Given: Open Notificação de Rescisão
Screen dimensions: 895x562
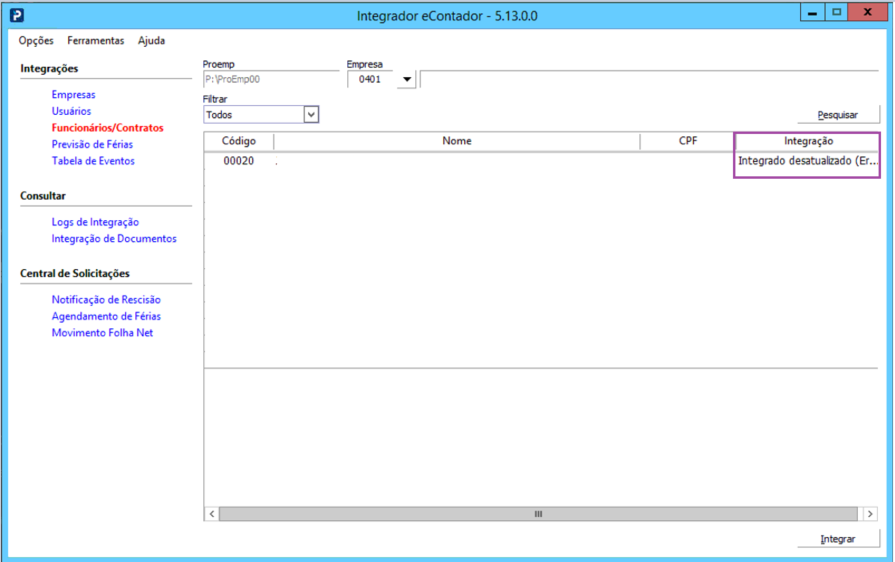Looking at the screenshot, I should pyautogui.click(x=106, y=300).
